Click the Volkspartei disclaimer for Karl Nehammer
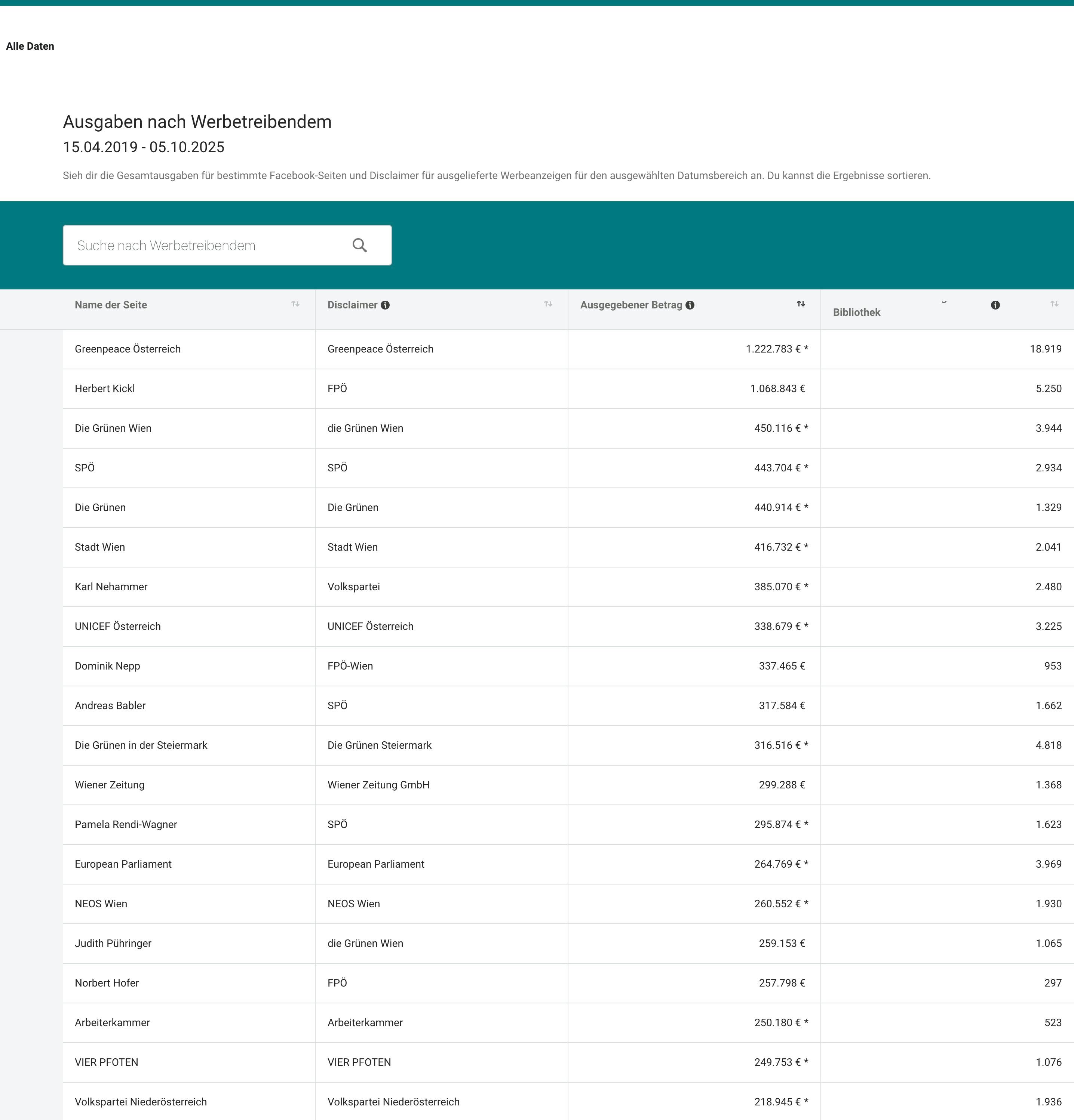The width and height of the screenshot is (1074, 1120). click(x=353, y=587)
